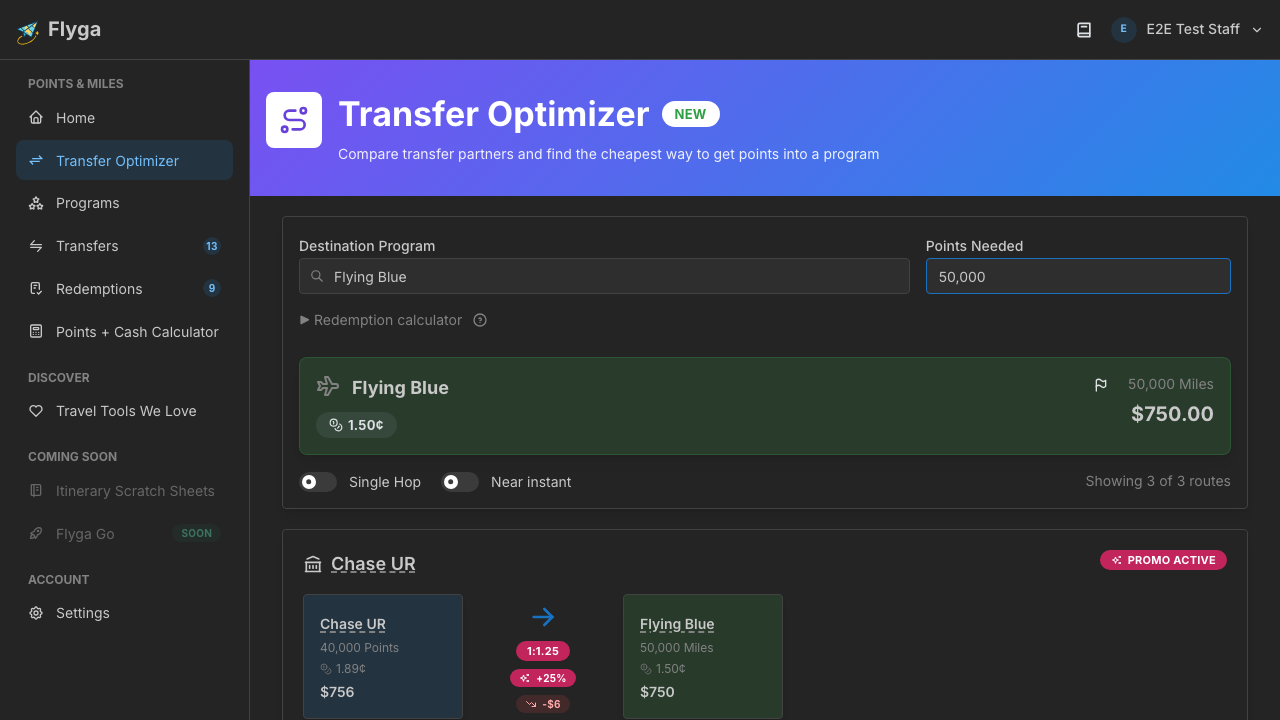Click the Redemption calculator help icon
The height and width of the screenshot is (720, 1280).
pyautogui.click(x=480, y=320)
